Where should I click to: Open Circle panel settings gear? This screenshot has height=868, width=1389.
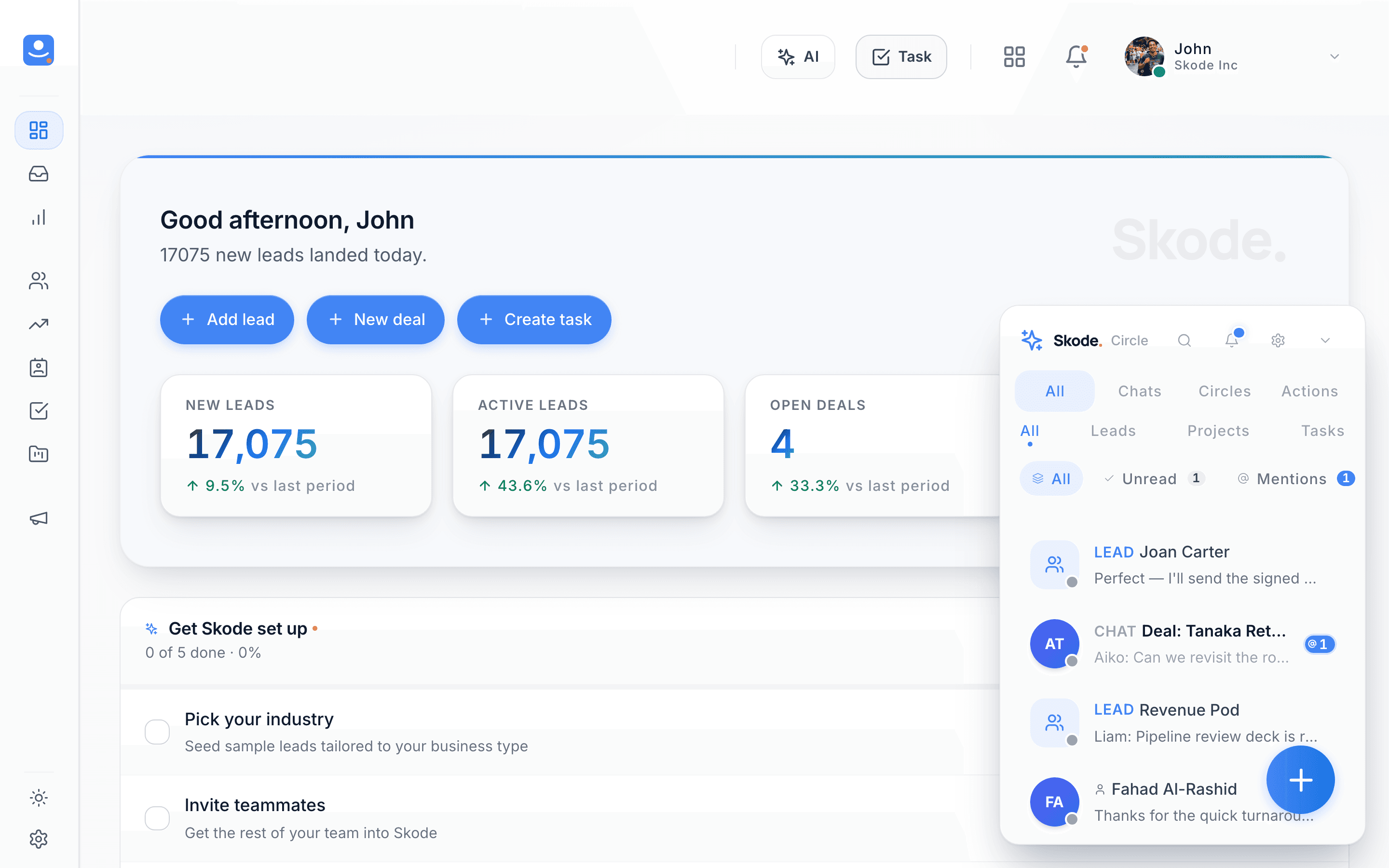(1278, 340)
